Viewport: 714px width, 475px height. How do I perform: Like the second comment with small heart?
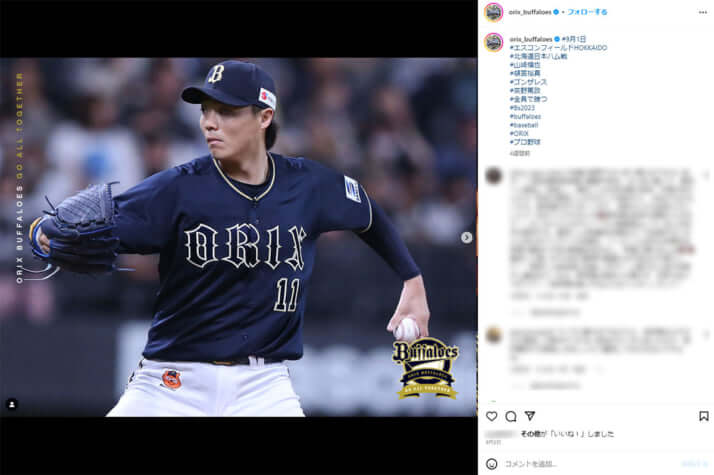click(706, 335)
